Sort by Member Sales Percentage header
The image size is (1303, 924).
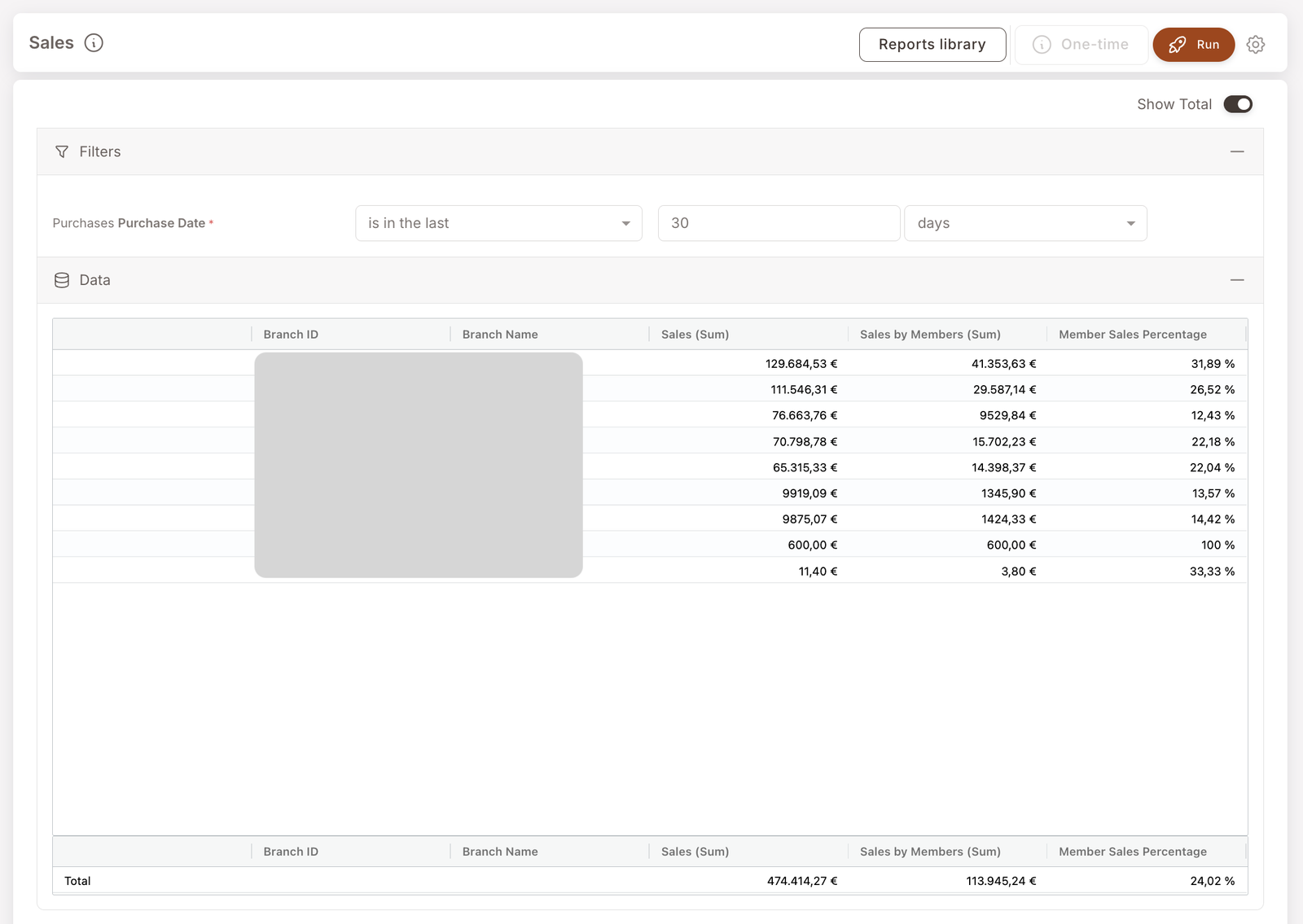(x=1133, y=335)
